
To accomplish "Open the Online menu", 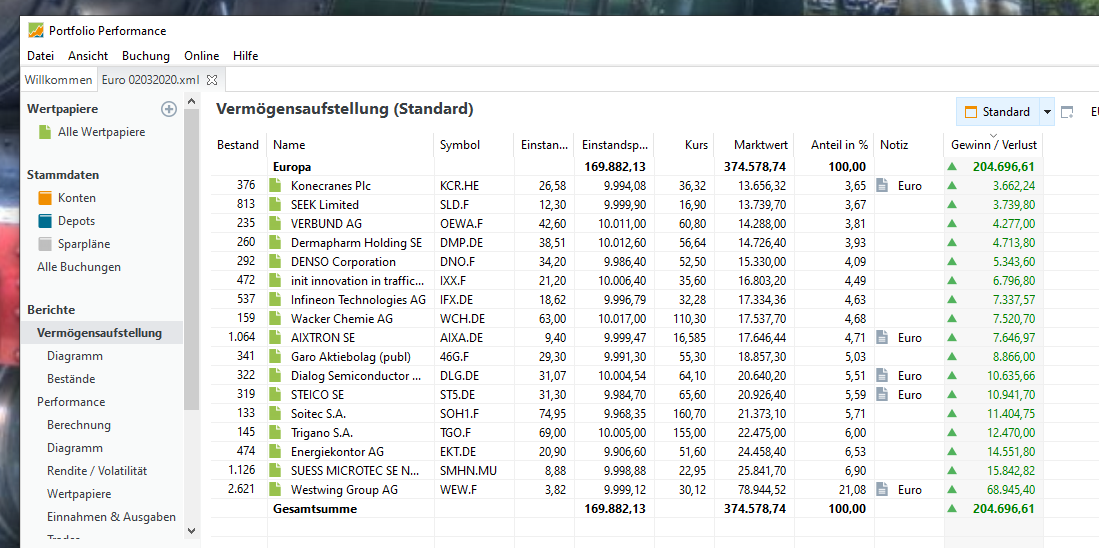I will click(202, 56).
